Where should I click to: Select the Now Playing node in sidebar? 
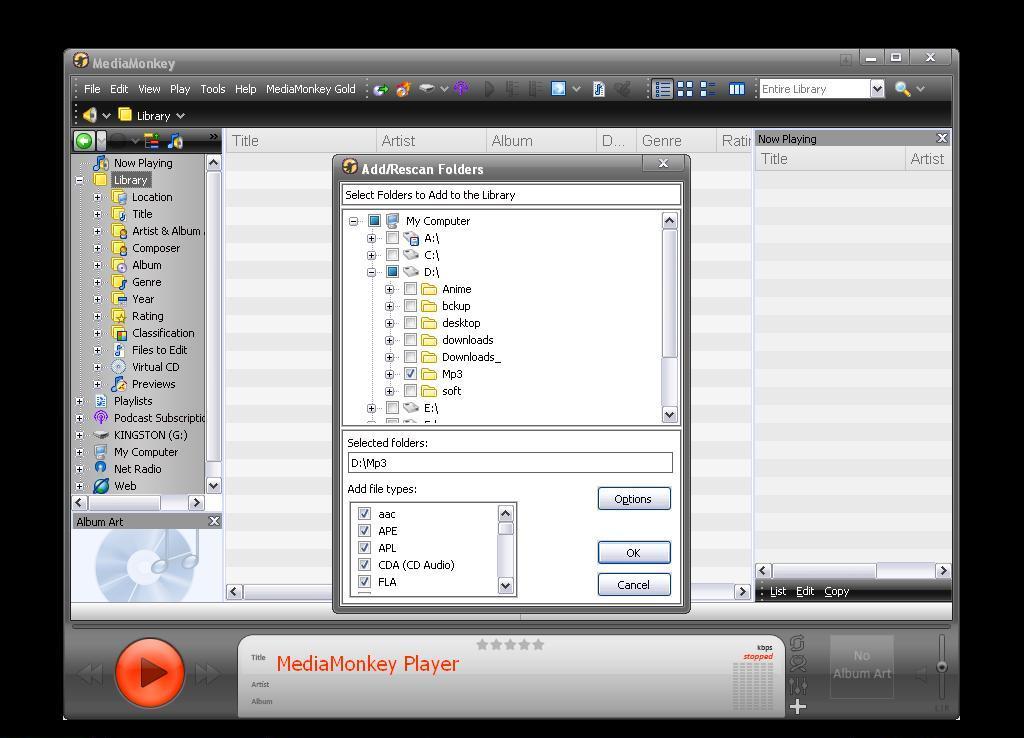point(143,162)
